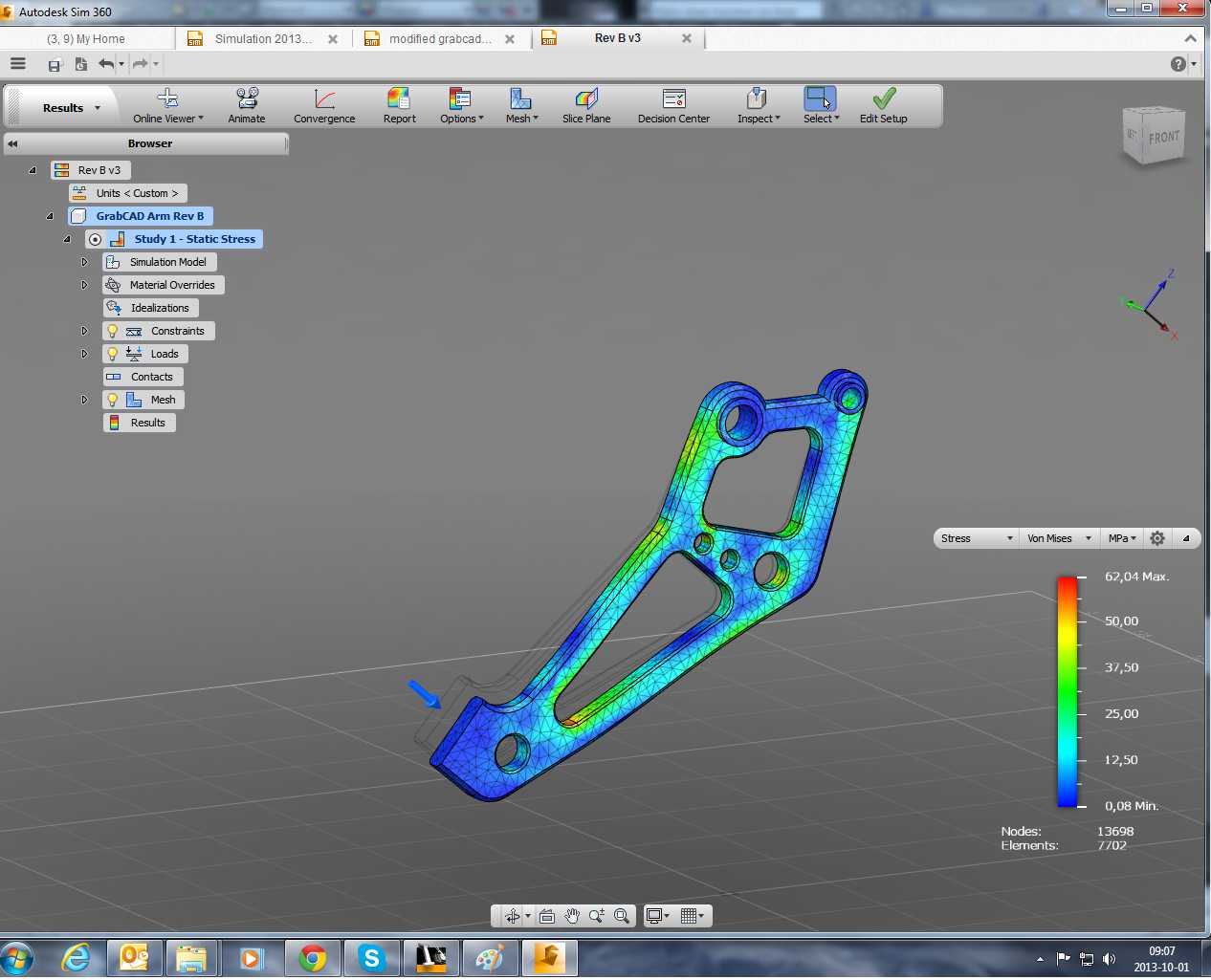Close the Simulation 2013 tab

coord(333,39)
